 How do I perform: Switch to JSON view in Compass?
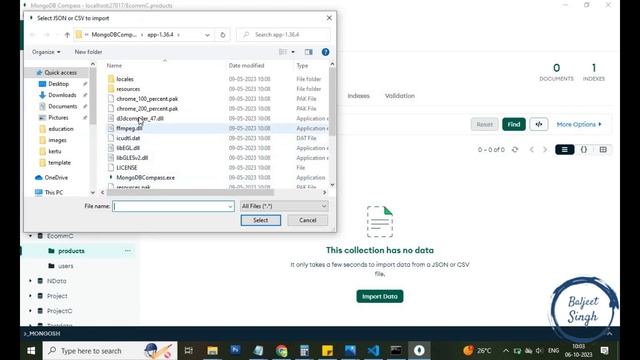[584, 150]
